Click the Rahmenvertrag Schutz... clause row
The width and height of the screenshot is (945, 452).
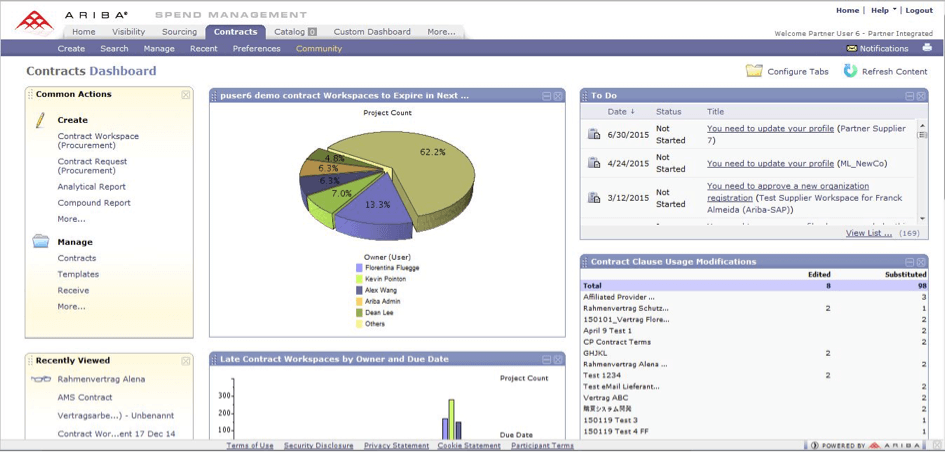754,309
